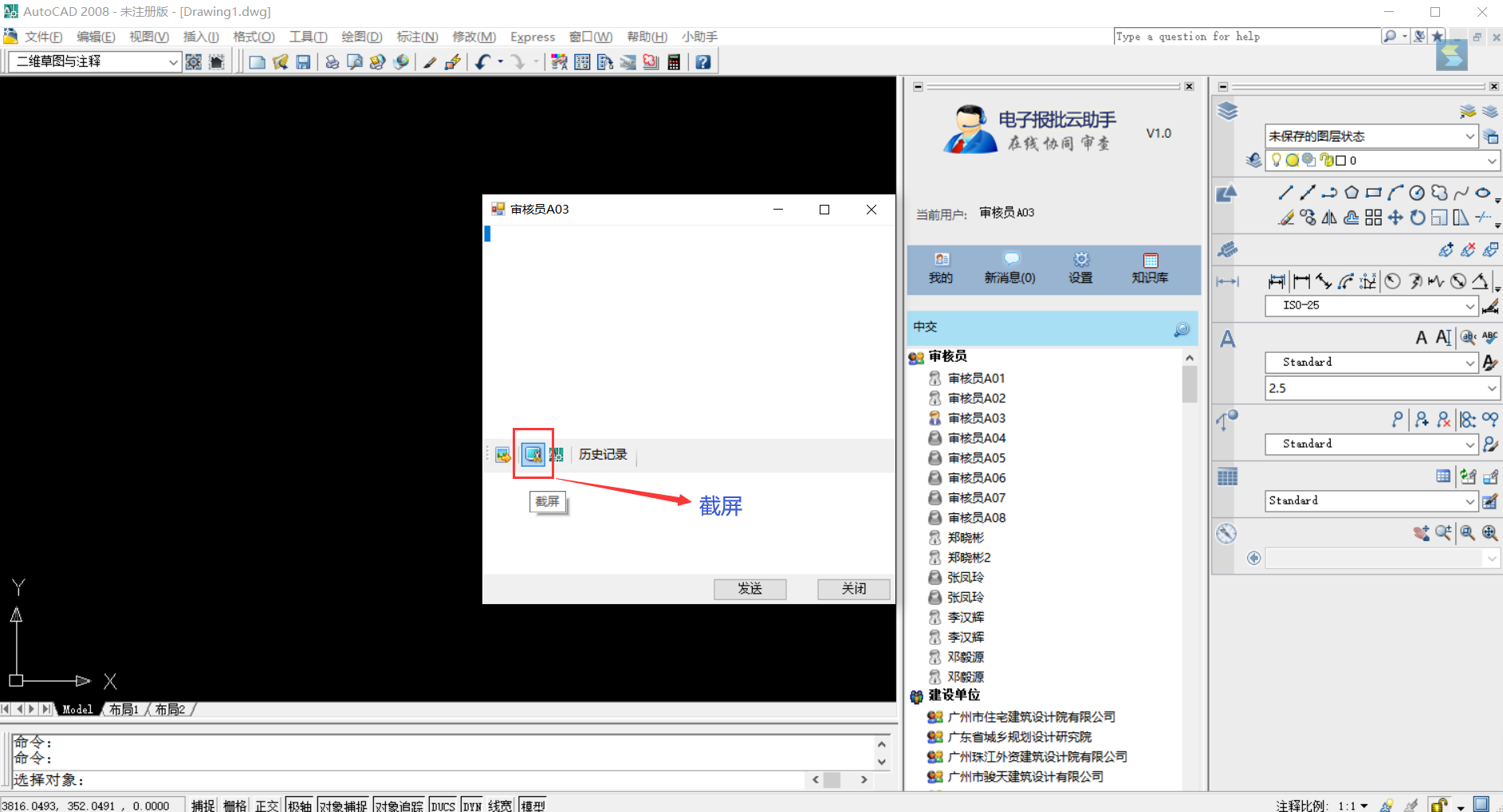This screenshot has height=812, width=1503.
Task: Open the ISO-25 dimension style dropdown
Action: click(1470, 306)
